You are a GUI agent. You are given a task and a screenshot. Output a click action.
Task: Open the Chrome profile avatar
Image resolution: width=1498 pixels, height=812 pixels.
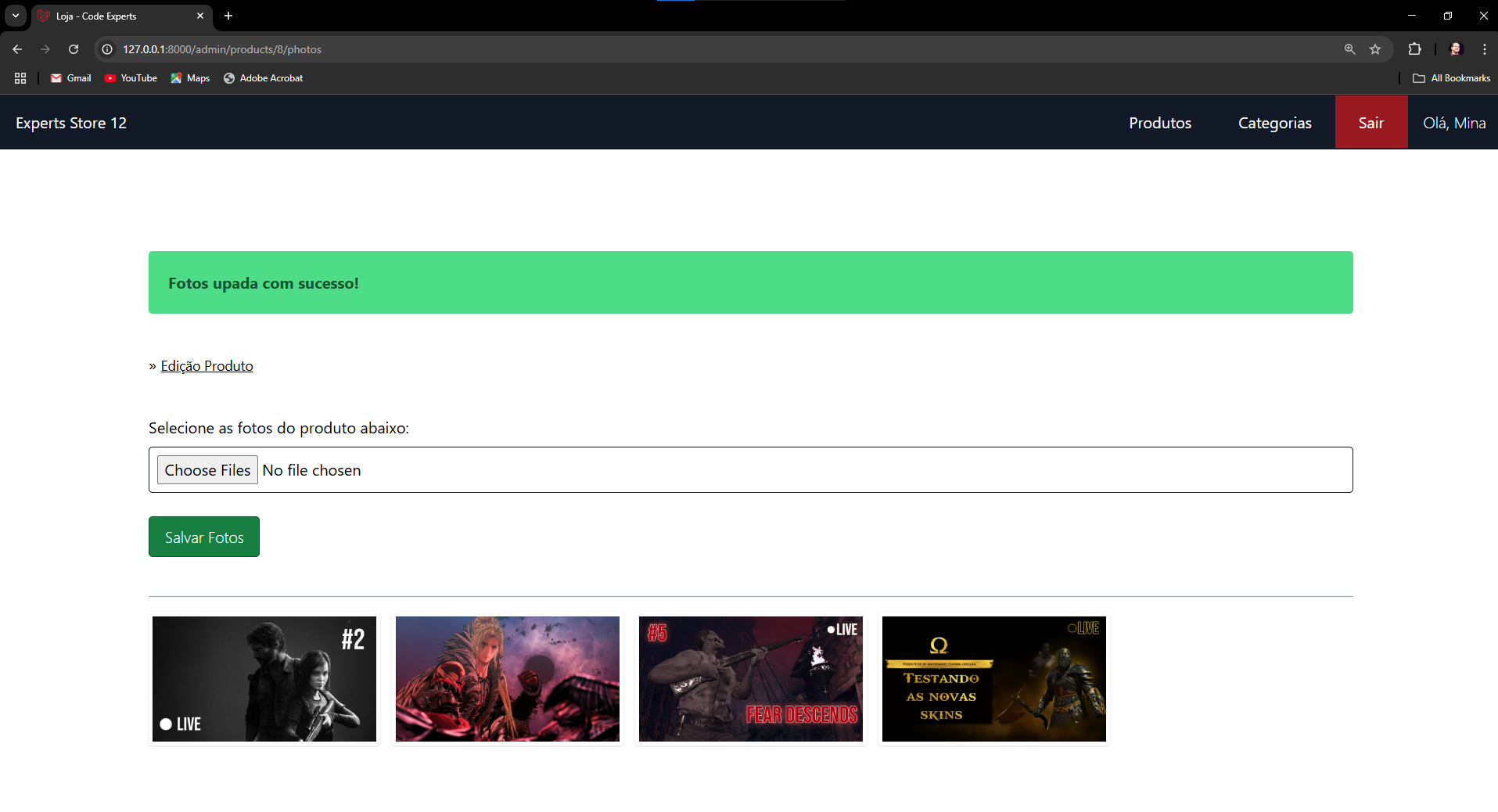pos(1456,49)
